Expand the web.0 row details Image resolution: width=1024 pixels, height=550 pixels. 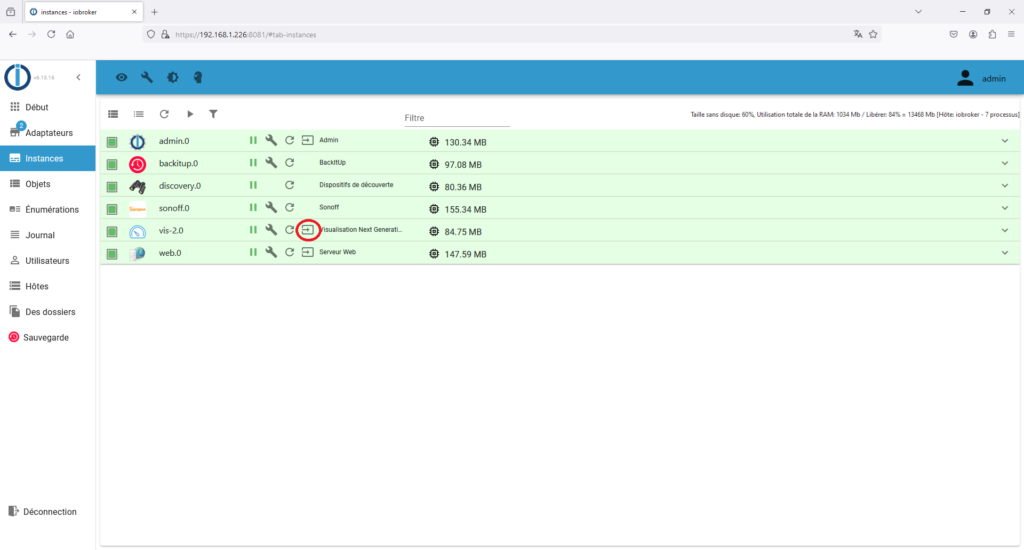click(1005, 253)
